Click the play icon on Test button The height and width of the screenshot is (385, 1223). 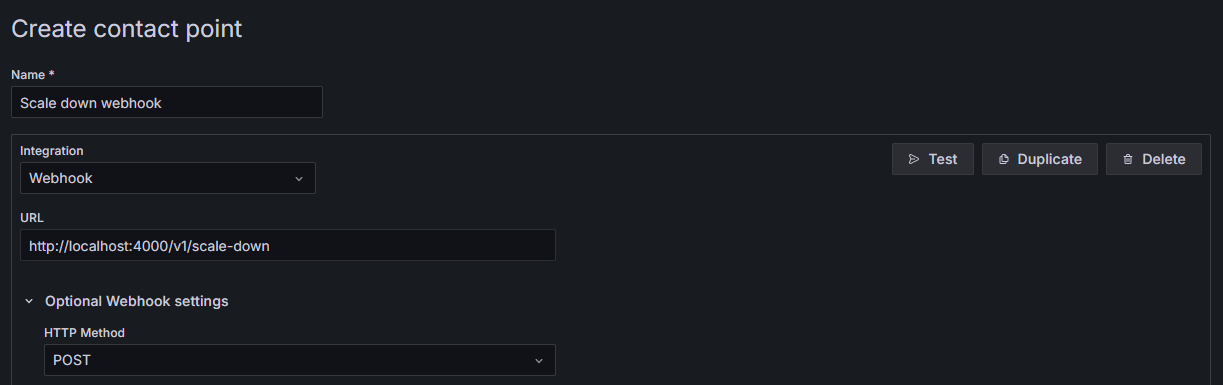coord(913,159)
